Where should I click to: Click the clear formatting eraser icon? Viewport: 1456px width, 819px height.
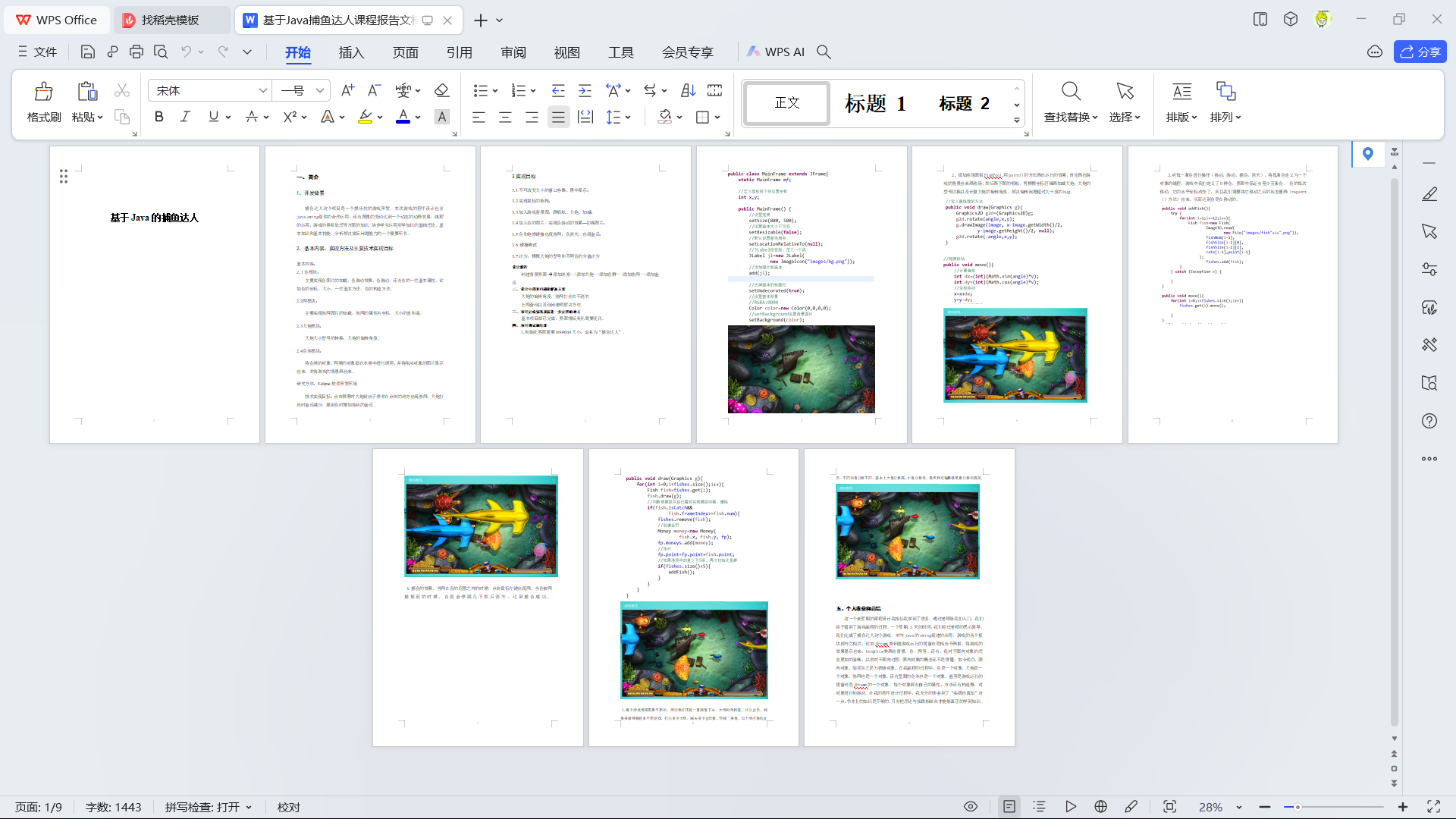point(441,90)
